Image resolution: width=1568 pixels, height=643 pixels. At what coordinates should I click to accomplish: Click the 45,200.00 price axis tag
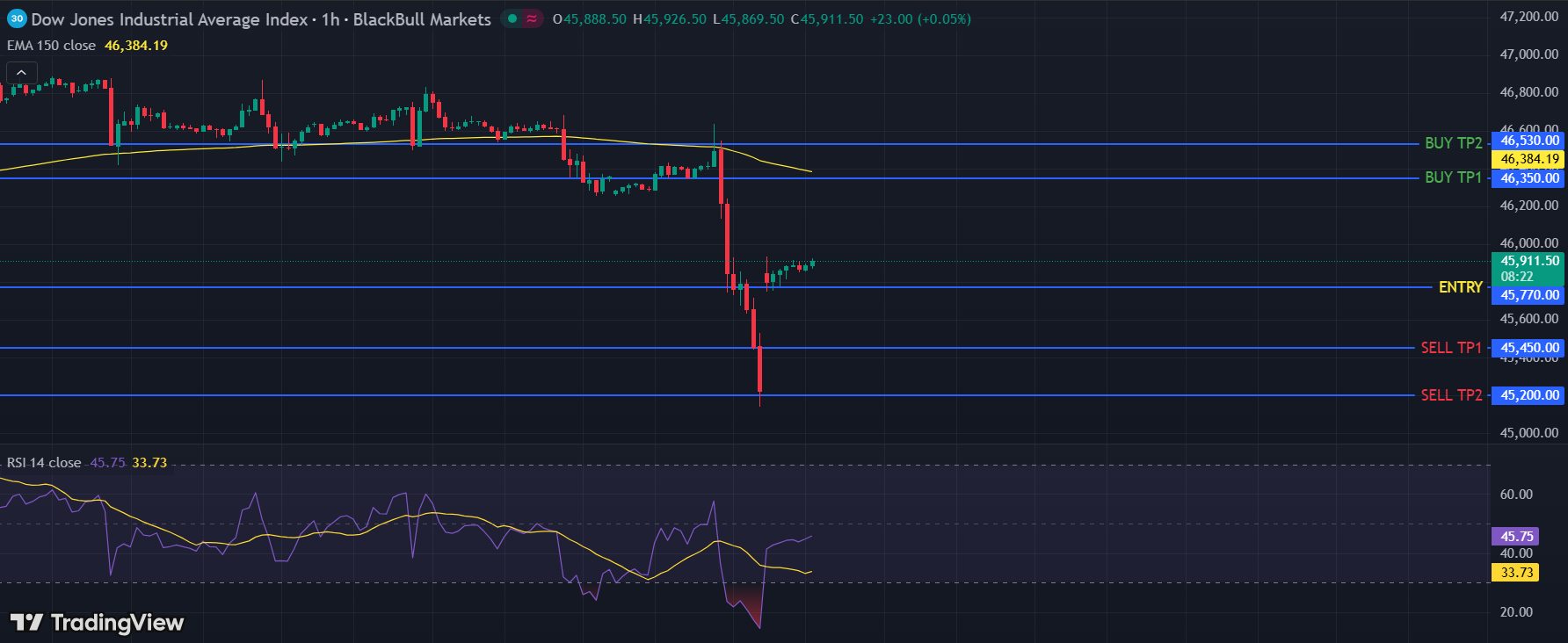tap(1529, 395)
